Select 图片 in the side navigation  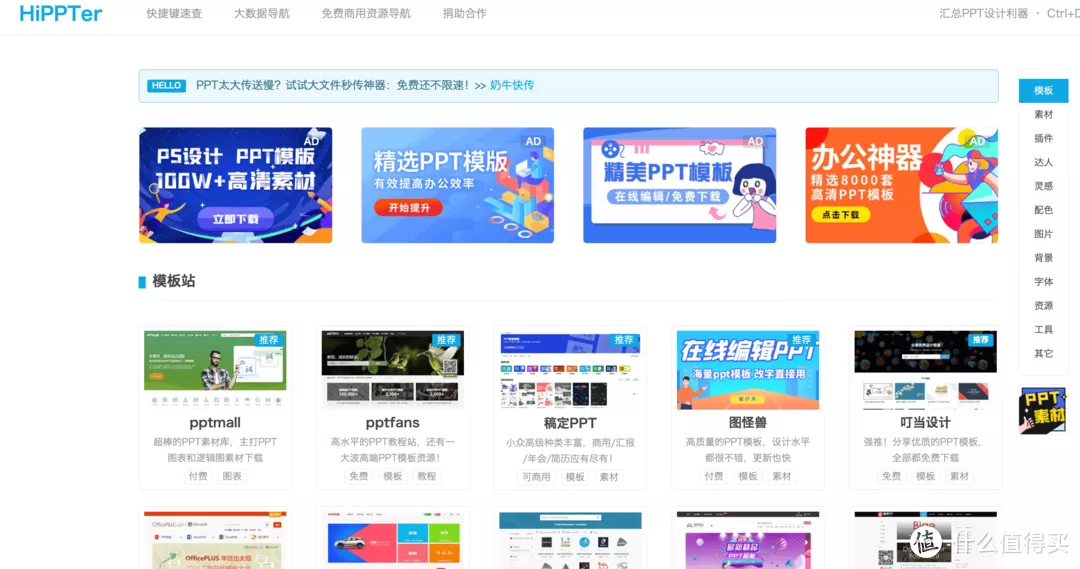coord(1043,234)
